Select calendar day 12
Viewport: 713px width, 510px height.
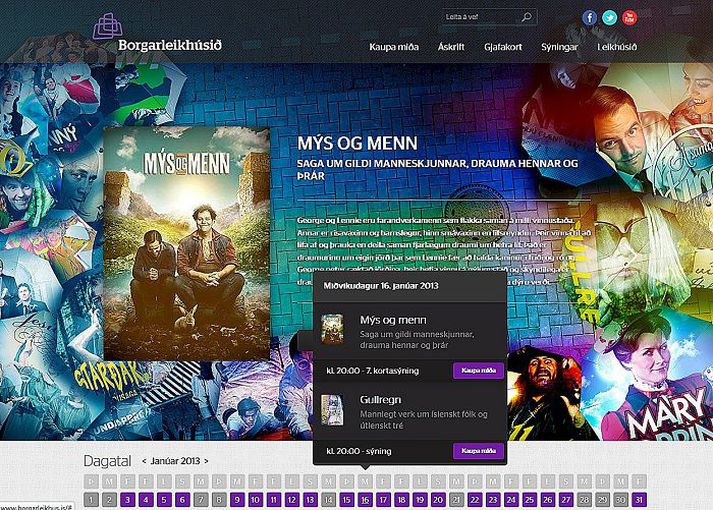[292, 500]
